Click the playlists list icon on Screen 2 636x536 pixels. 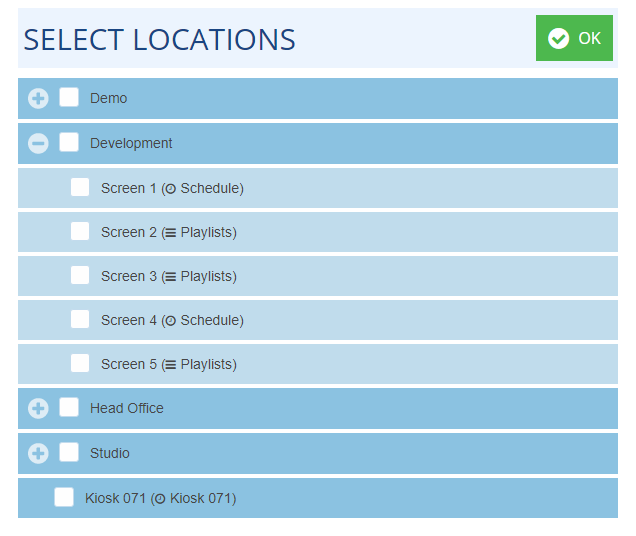(170, 232)
